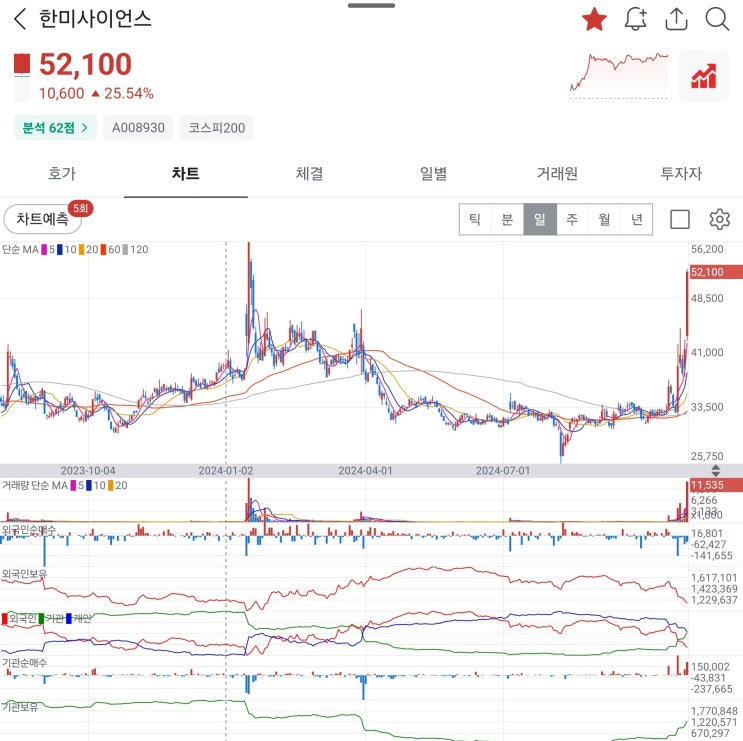Select the 주 weekly interval

(x=572, y=219)
